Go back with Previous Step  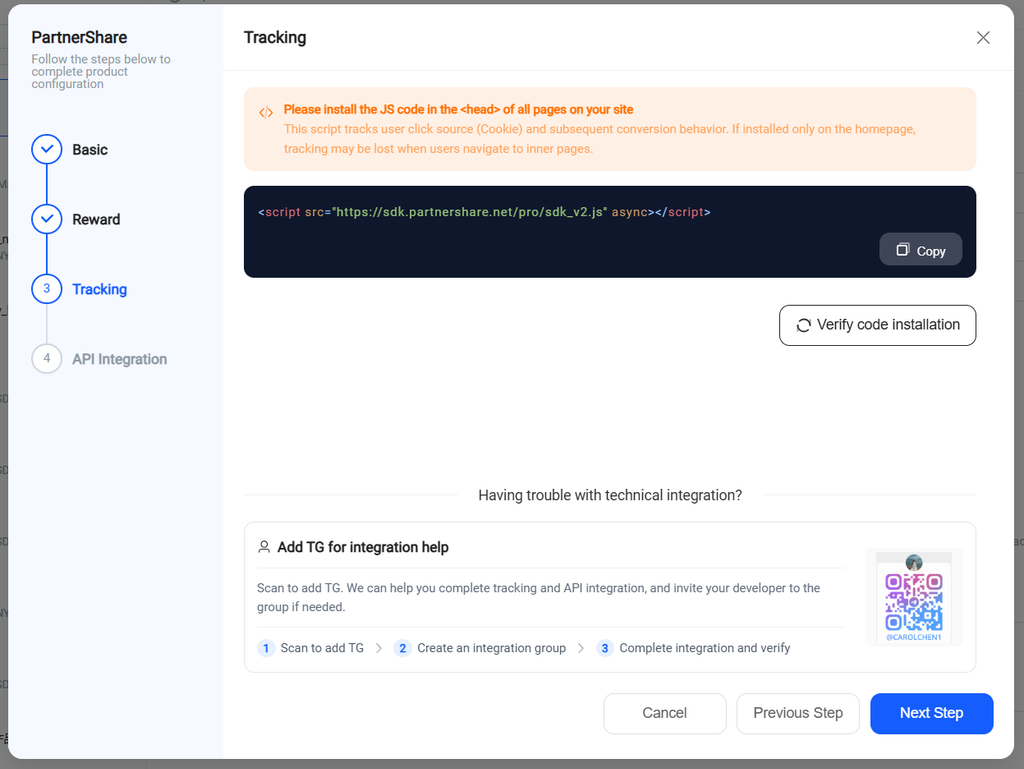[x=797, y=713]
